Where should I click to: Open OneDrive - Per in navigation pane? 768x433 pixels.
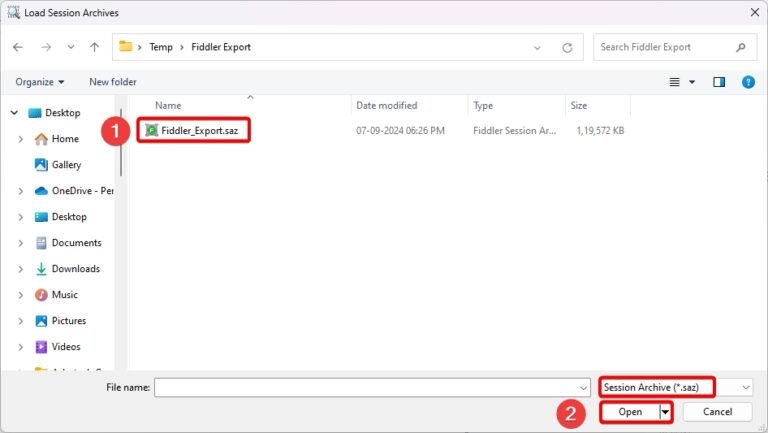83,191
